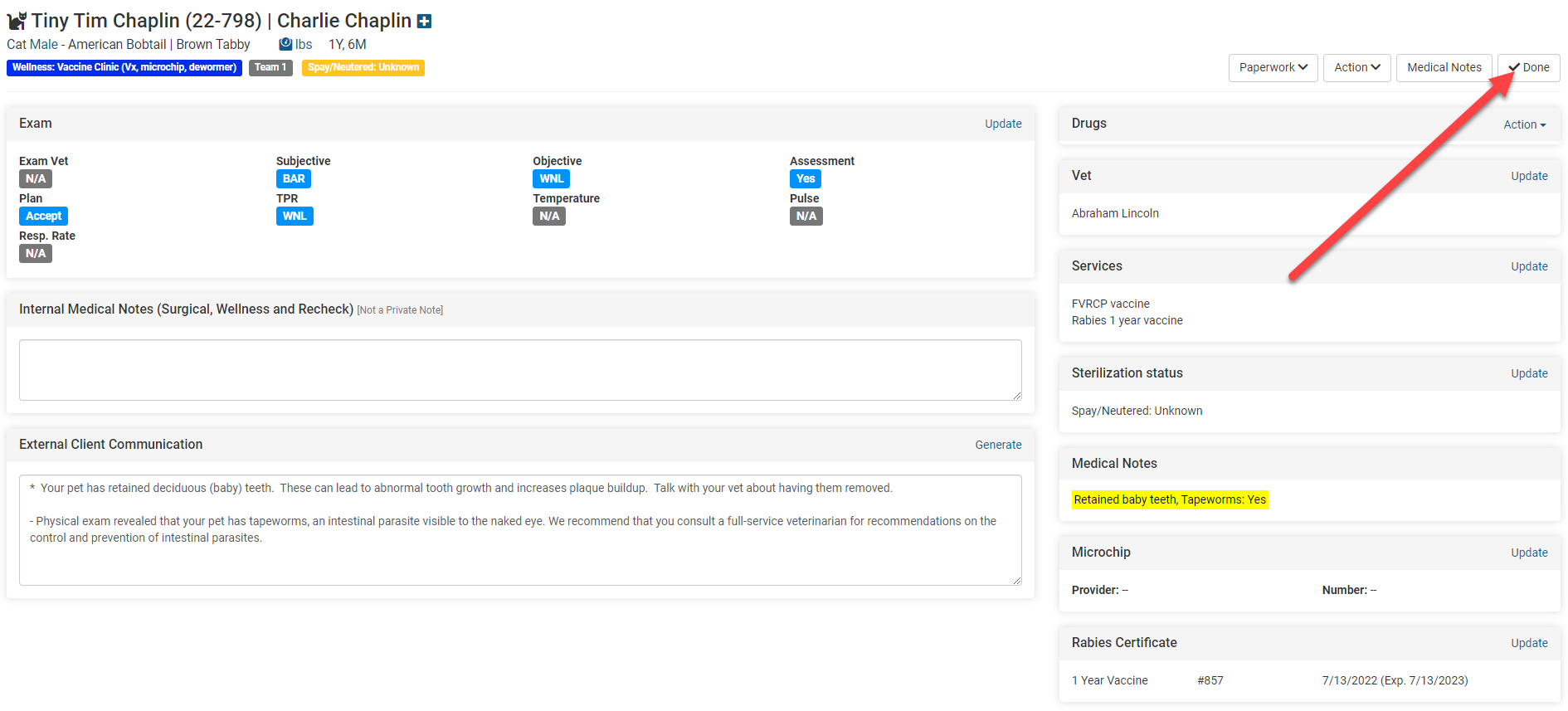Image resolution: width=1568 pixels, height=711 pixels.
Task: Update the Rabies Certificate
Action: (x=1528, y=643)
